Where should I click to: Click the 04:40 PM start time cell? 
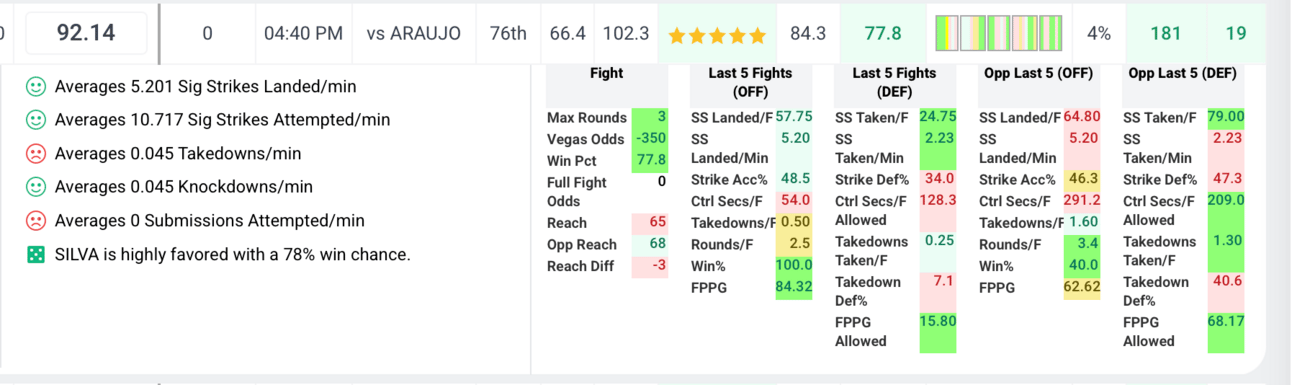[x=303, y=33]
